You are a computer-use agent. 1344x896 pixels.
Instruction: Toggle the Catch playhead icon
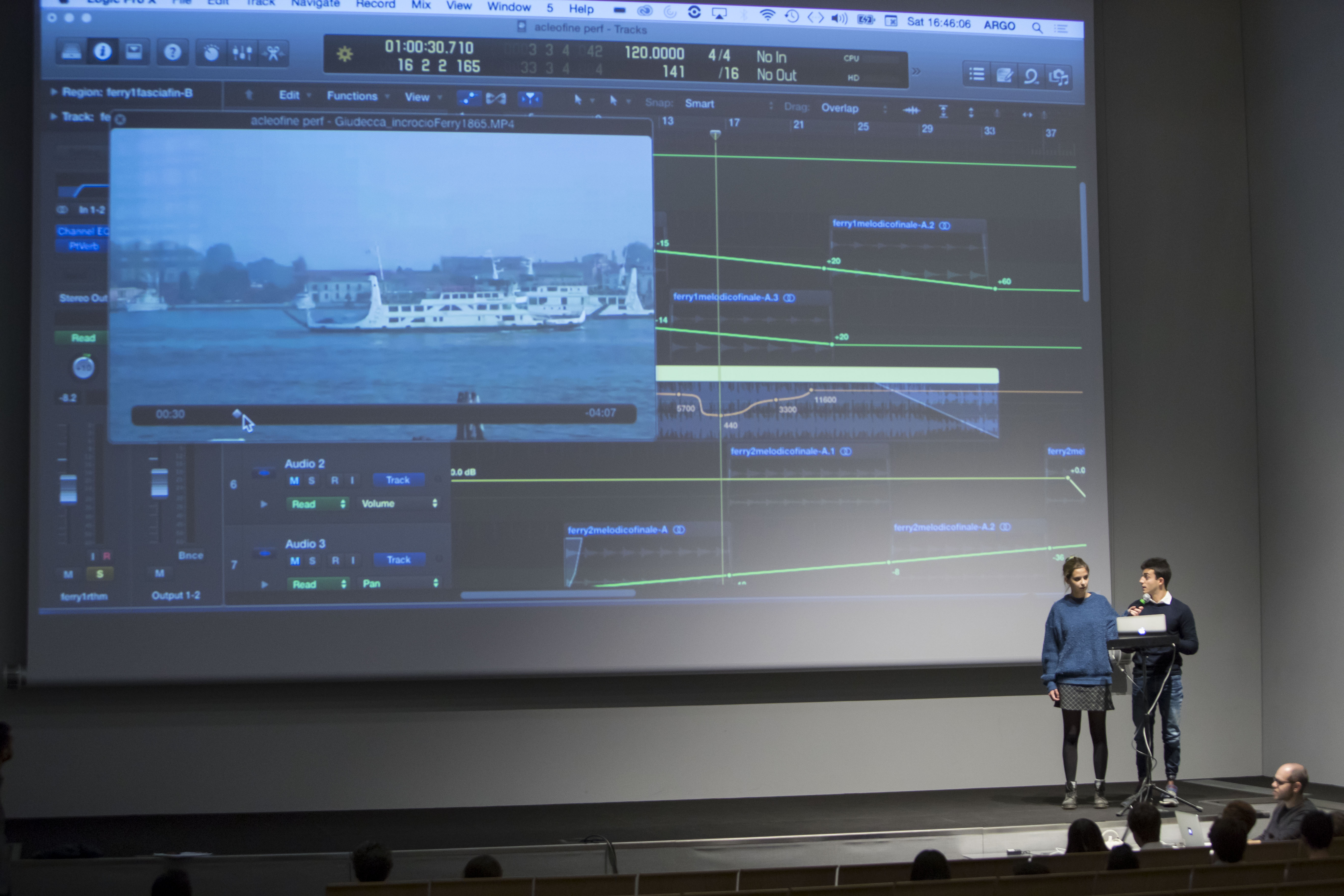point(530,99)
